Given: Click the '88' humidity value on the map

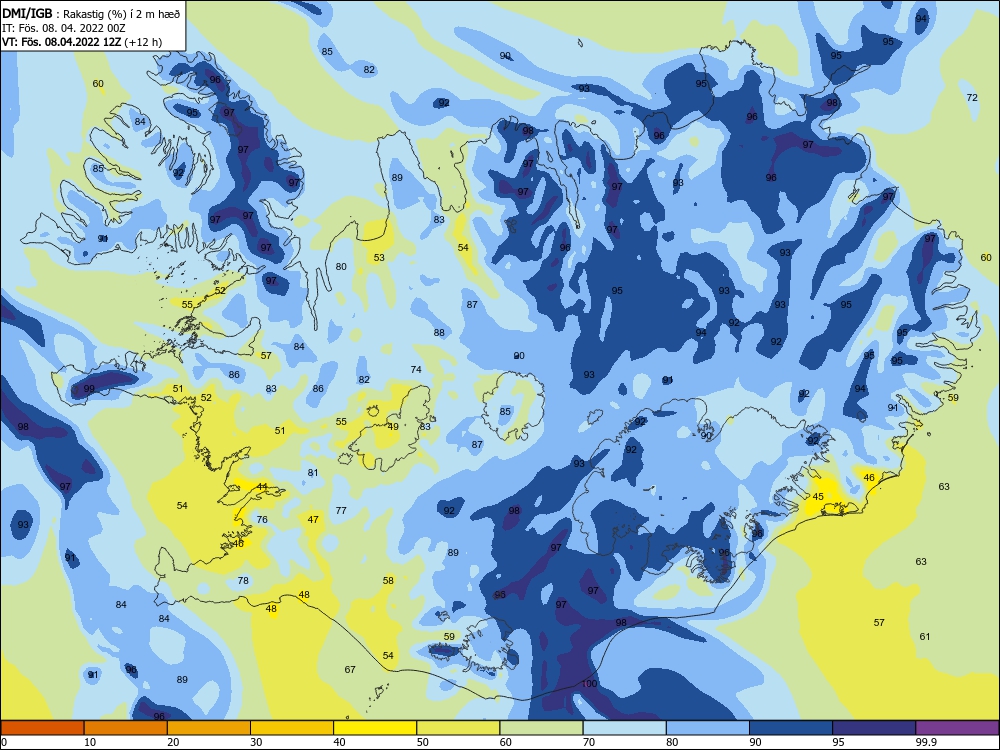Looking at the screenshot, I should pos(439,332).
